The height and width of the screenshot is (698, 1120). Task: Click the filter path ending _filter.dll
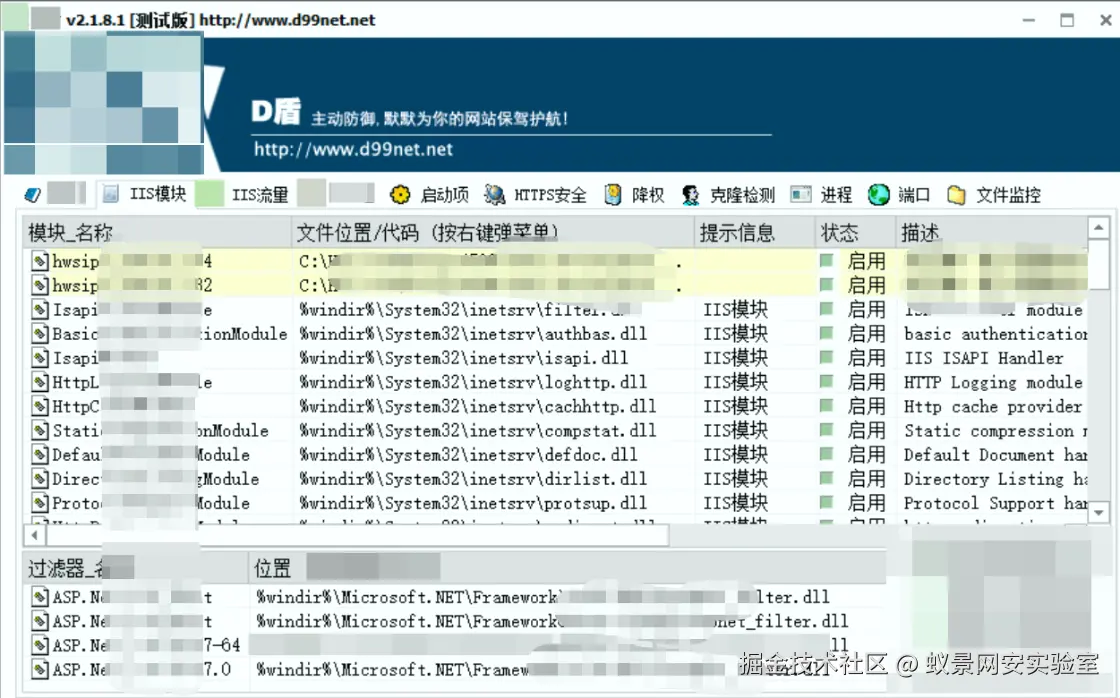point(552,622)
